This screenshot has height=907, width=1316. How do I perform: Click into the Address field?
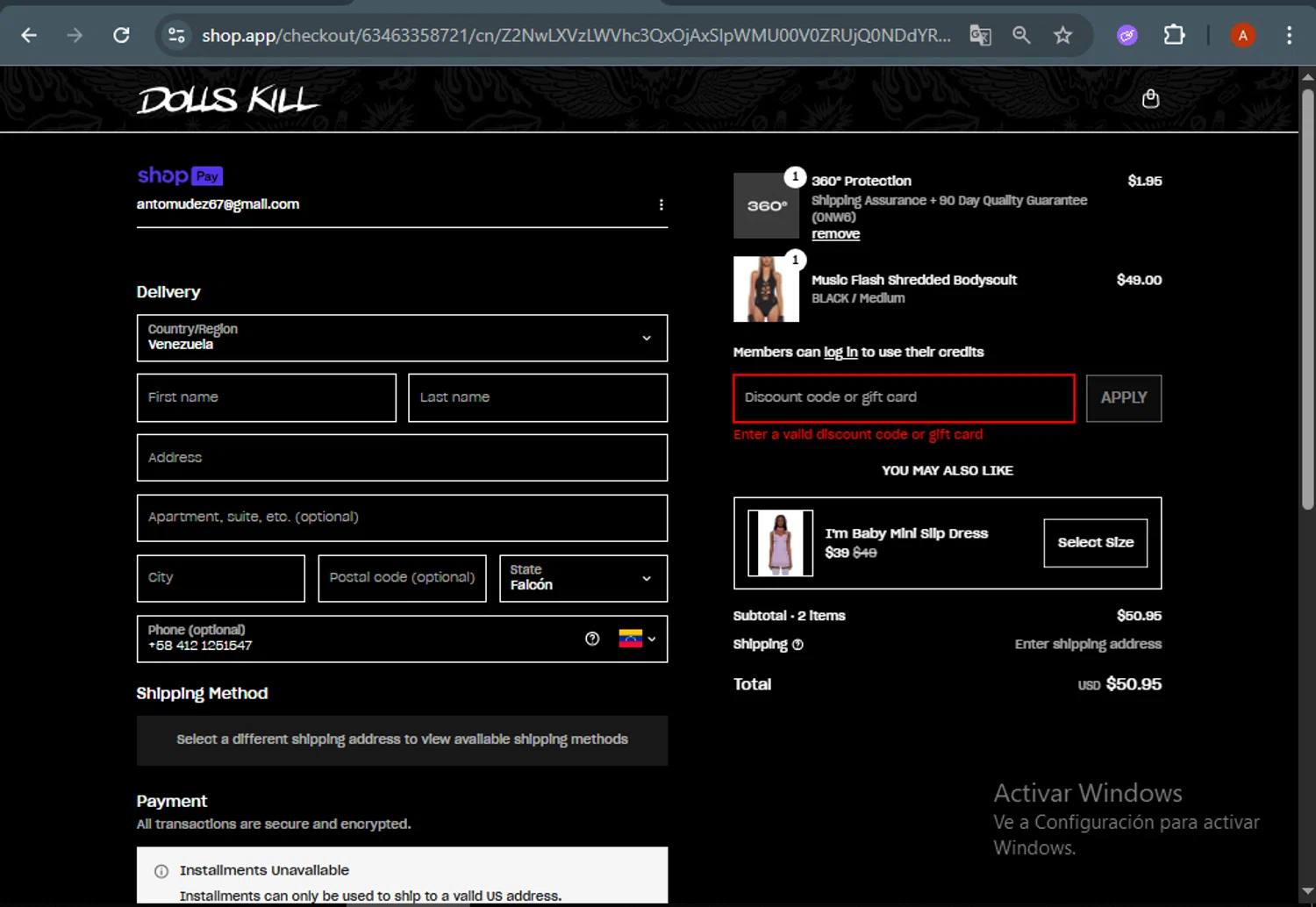tap(402, 458)
